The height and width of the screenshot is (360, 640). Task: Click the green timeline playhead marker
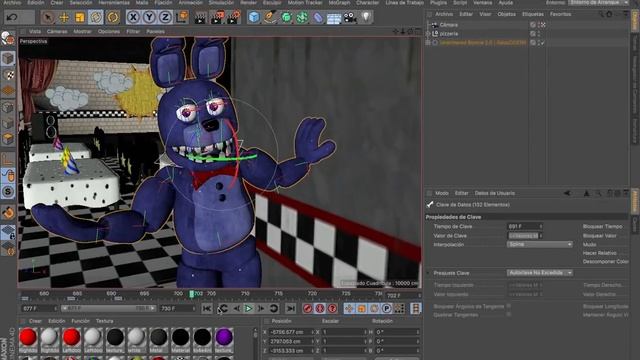(191, 294)
